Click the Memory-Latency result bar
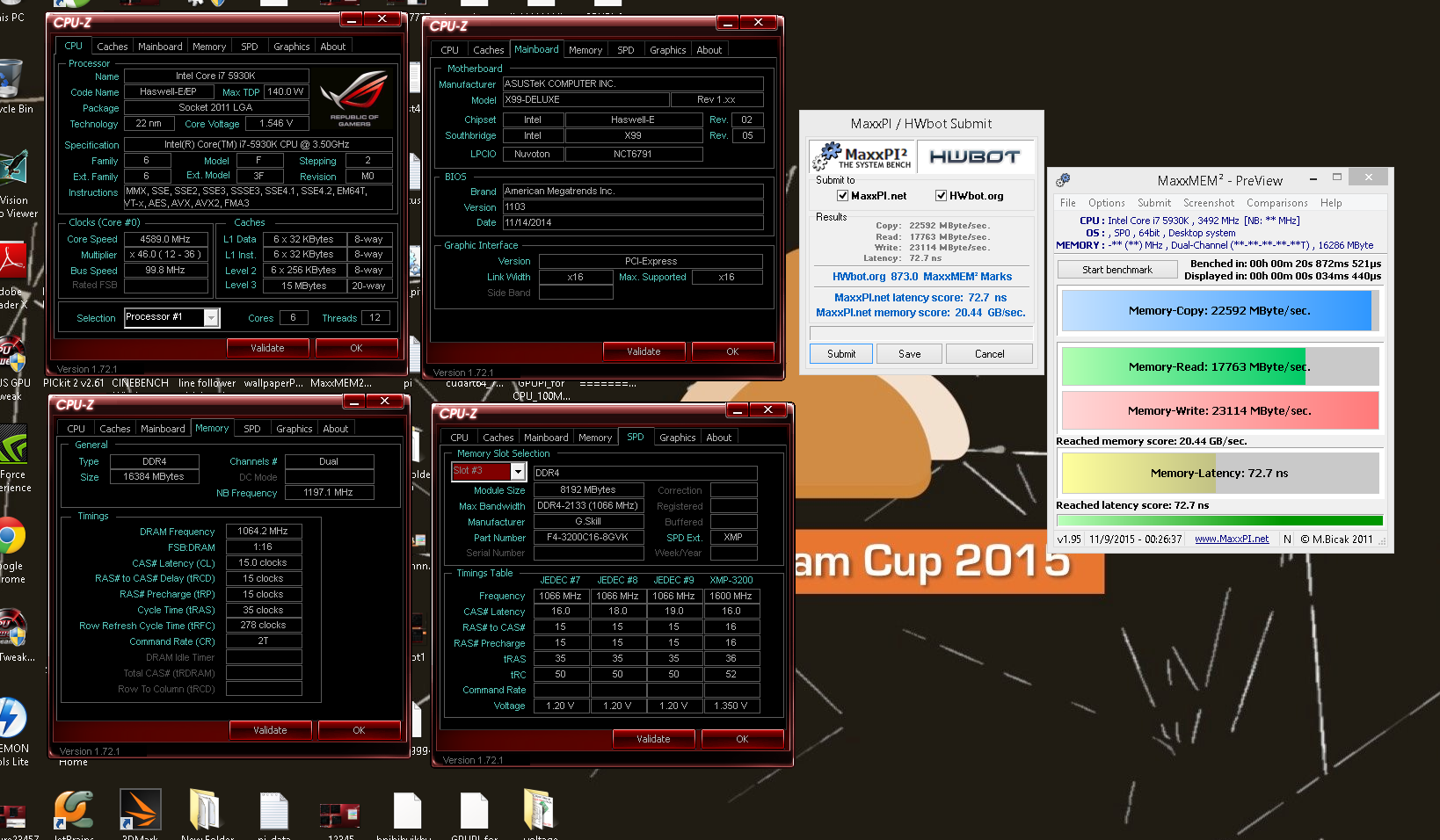1440x840 pixels. tap(1220, 473)
